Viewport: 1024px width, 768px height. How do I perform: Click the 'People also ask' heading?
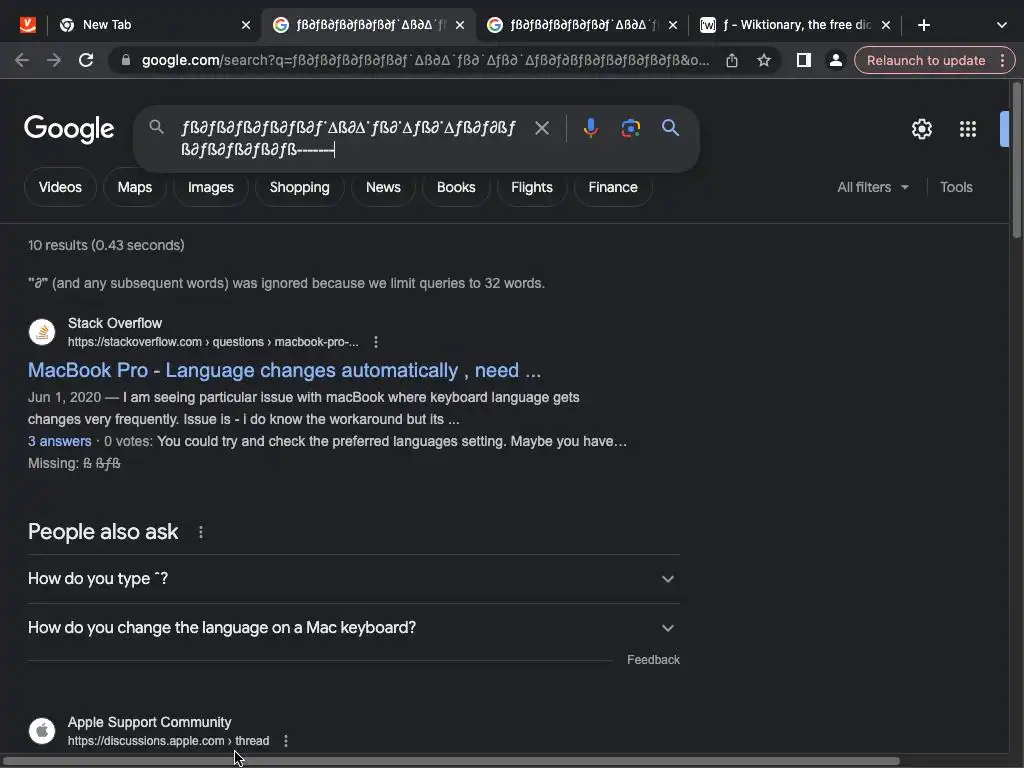(103, 532)
